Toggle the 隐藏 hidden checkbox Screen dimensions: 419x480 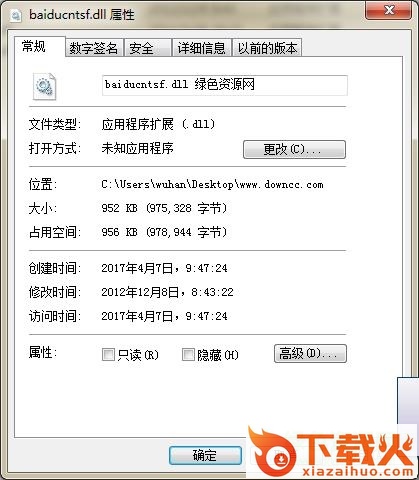pos(188,355)
